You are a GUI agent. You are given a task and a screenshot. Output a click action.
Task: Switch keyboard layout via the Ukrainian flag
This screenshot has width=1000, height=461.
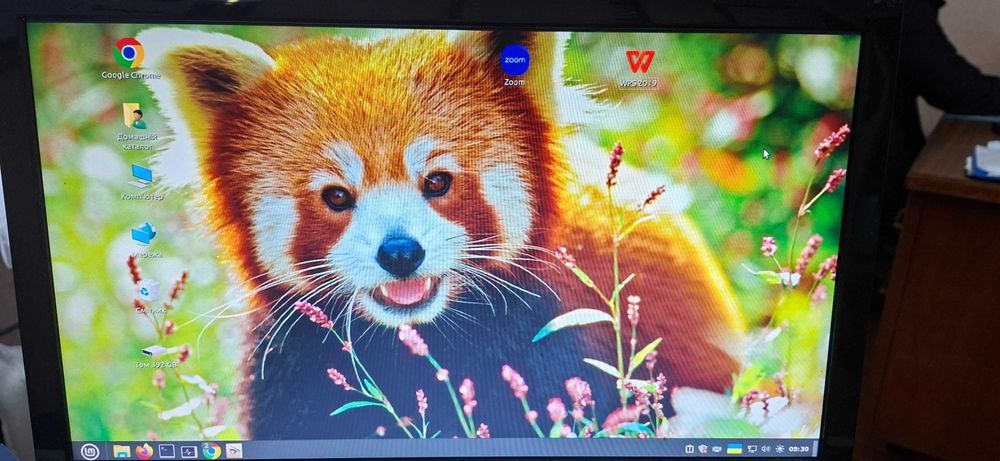[x=735, y=449]
